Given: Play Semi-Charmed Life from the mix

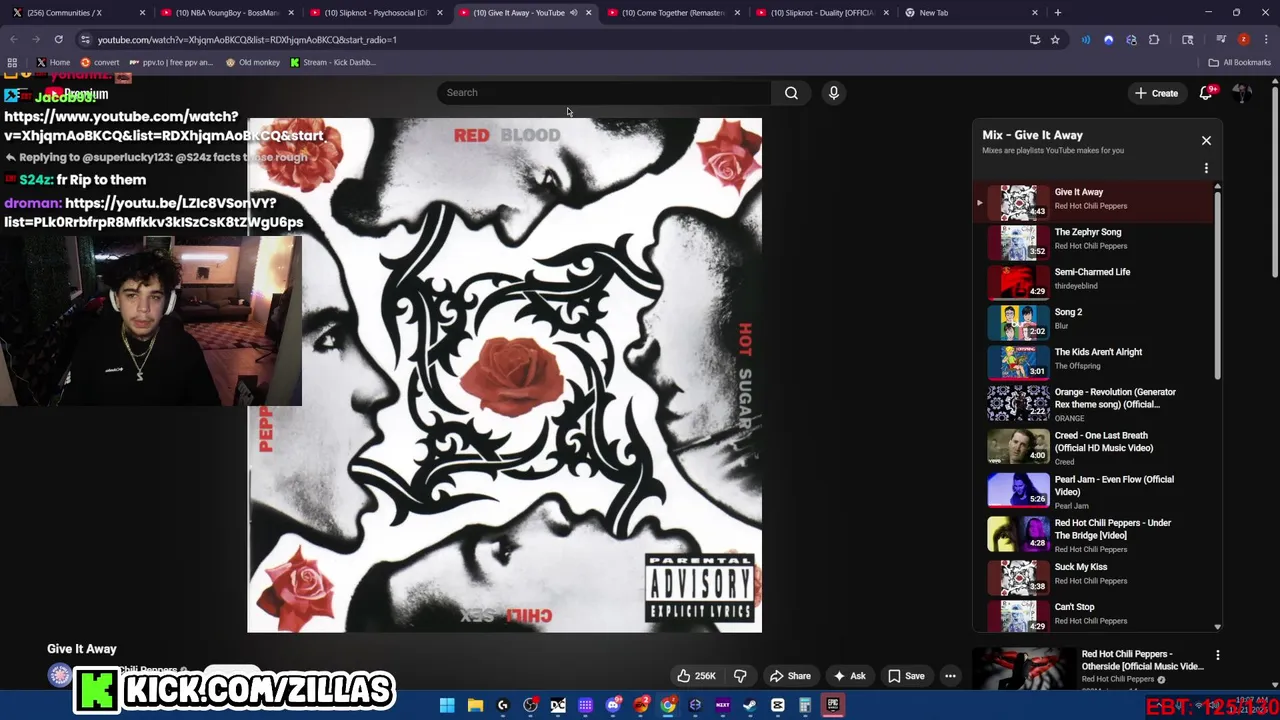Looking at the screenshot, I should tap(1095, 281).
